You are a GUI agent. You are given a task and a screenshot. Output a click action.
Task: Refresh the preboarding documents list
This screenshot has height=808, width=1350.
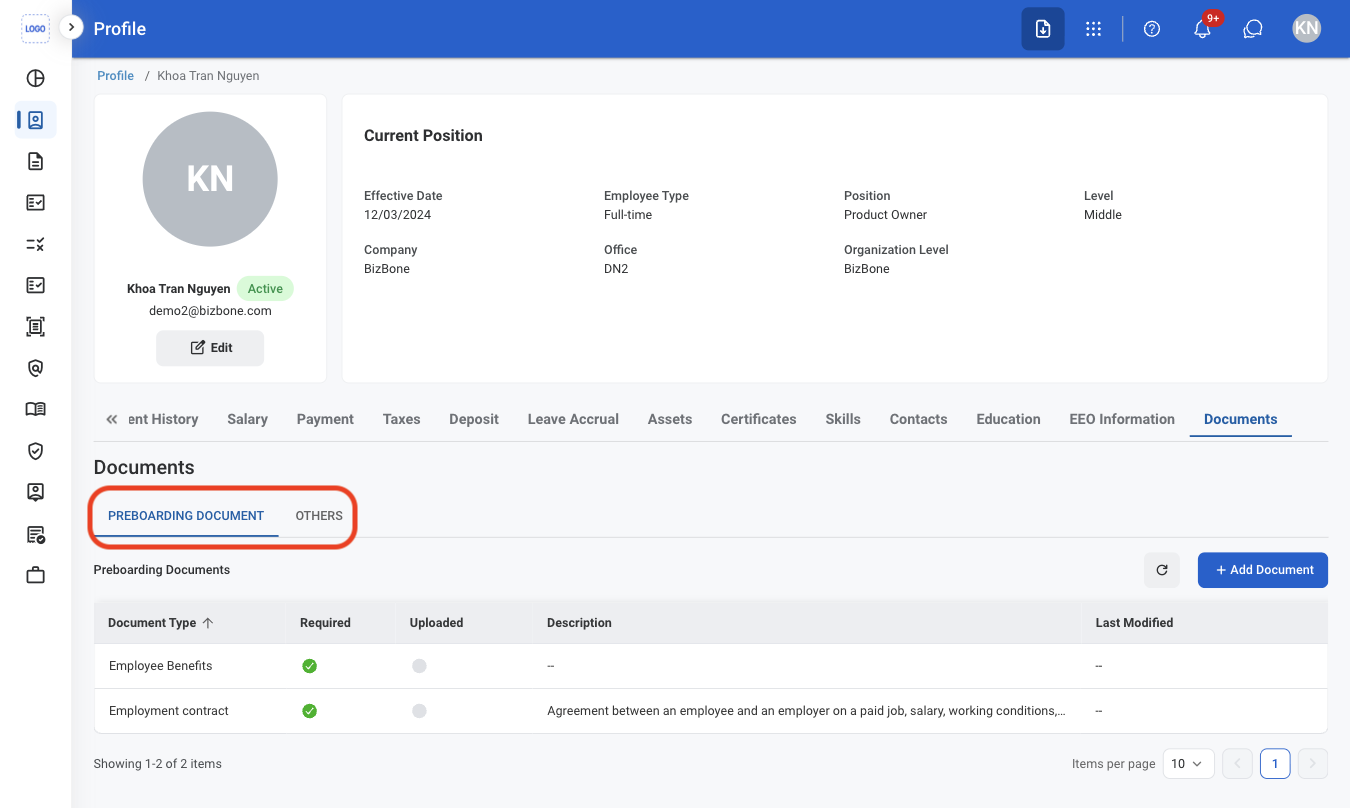[1162, 570]
